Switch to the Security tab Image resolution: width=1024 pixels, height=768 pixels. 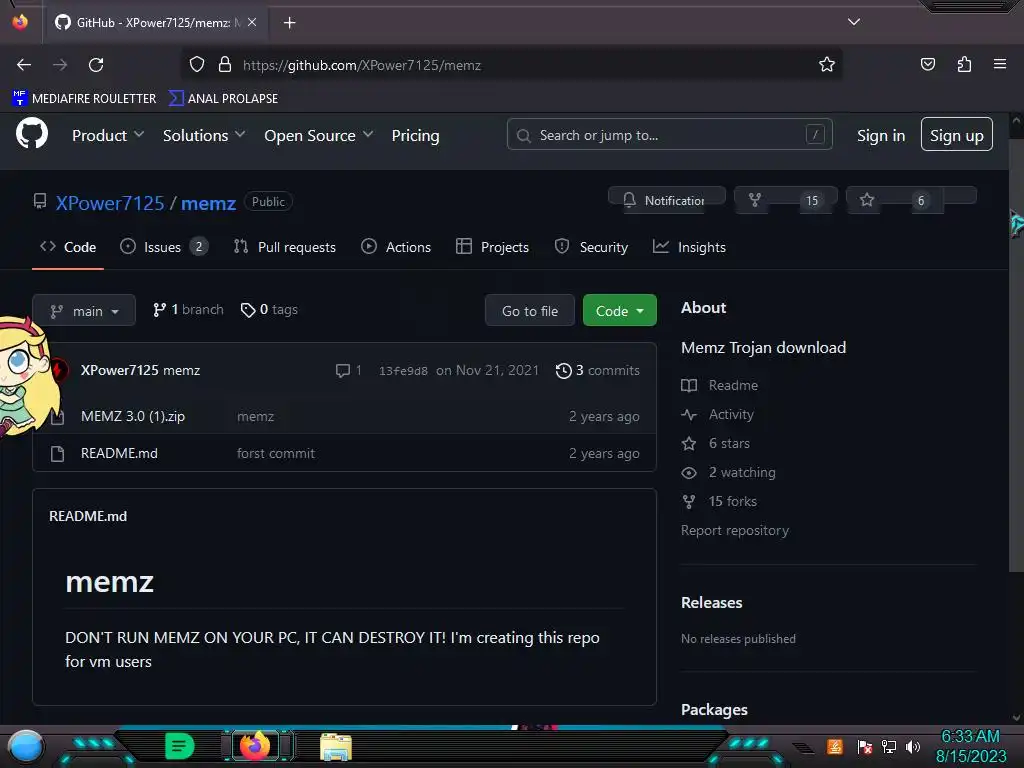click(591, 247)
